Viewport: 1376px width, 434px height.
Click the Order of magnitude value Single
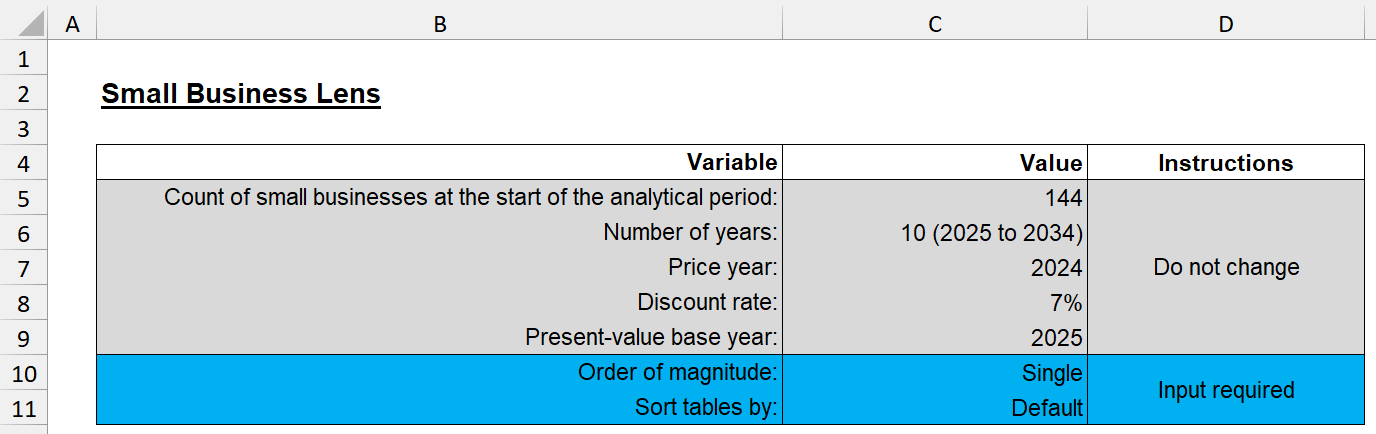1050,373
